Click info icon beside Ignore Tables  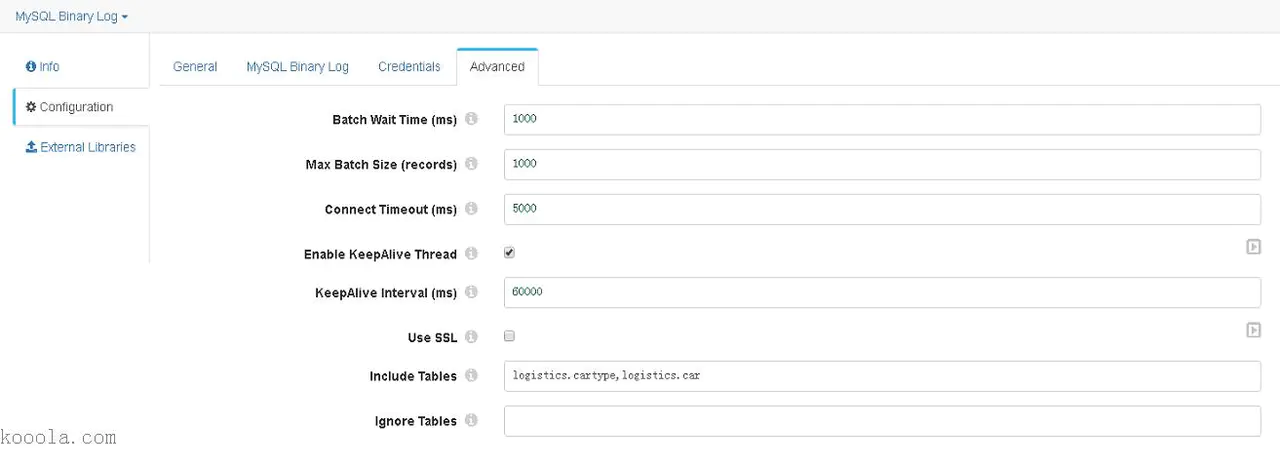(x=472, y=421)
